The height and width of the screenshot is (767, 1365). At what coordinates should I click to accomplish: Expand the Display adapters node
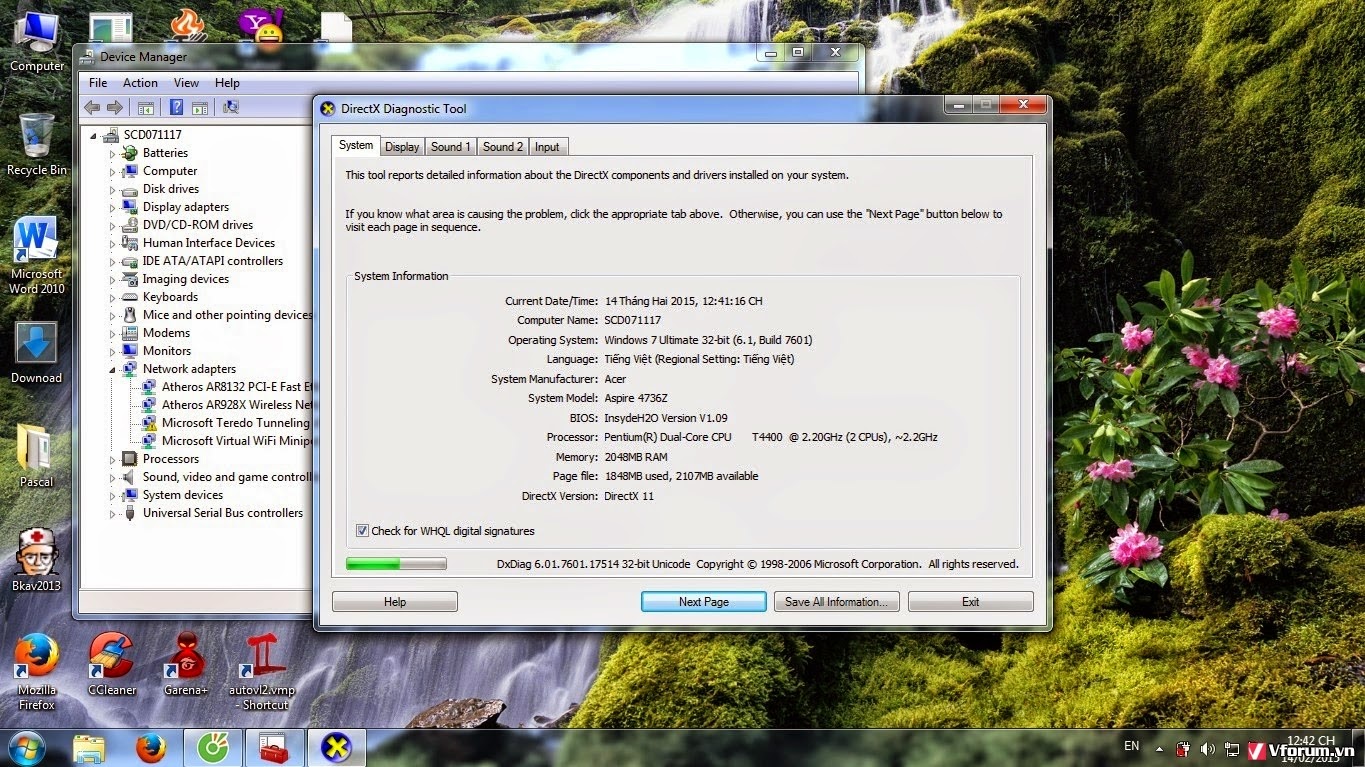point(113,207)
